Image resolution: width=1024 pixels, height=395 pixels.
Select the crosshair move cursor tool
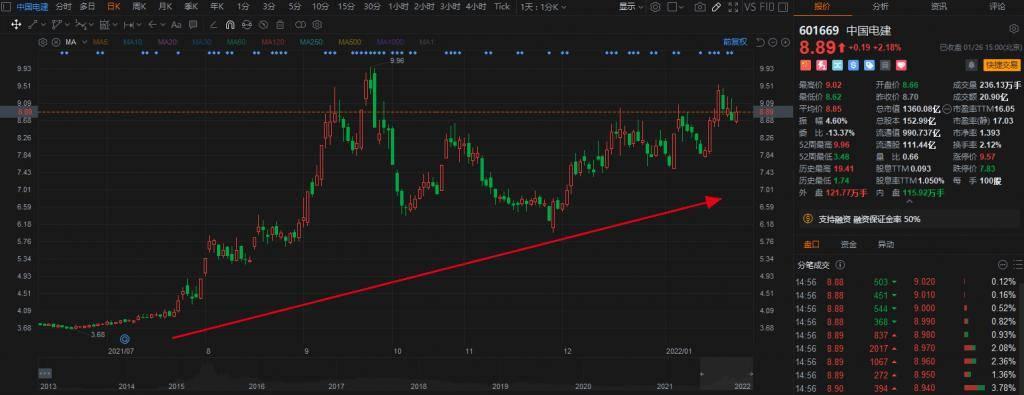click(15, 25)
